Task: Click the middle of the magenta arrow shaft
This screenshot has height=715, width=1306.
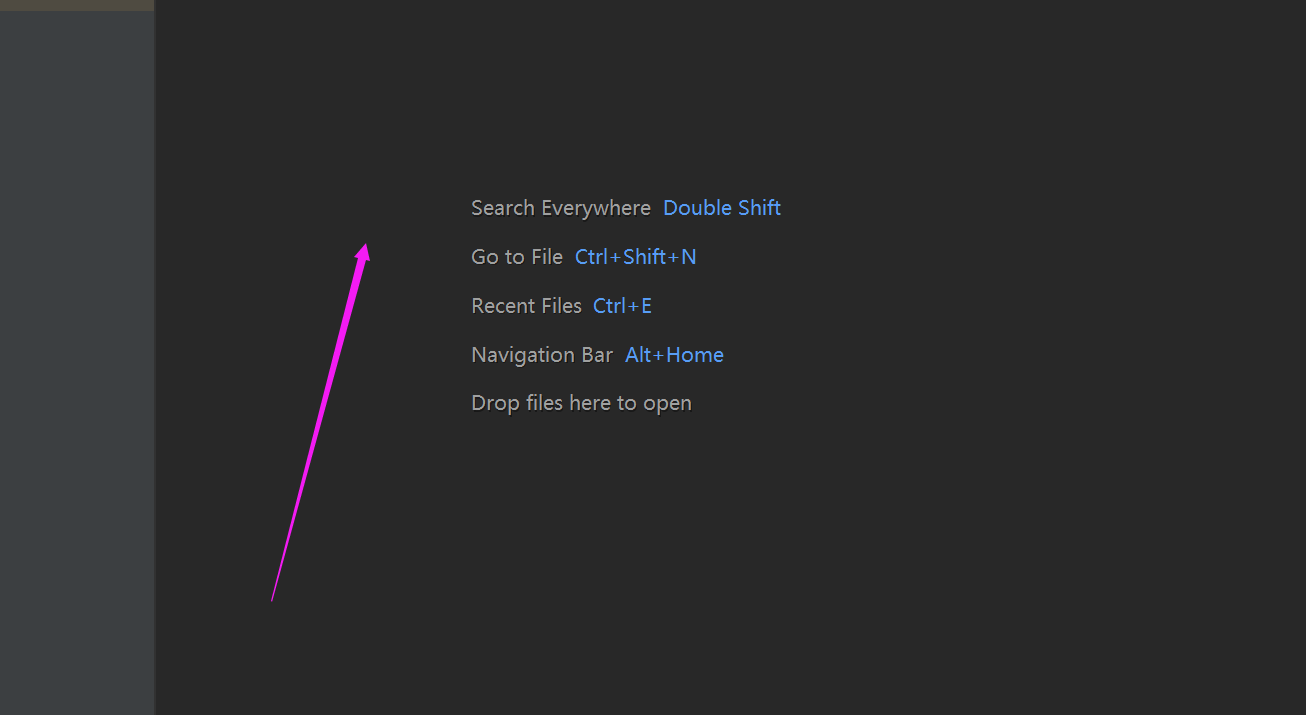Action: pyautogui.click(x=320, y=421)
